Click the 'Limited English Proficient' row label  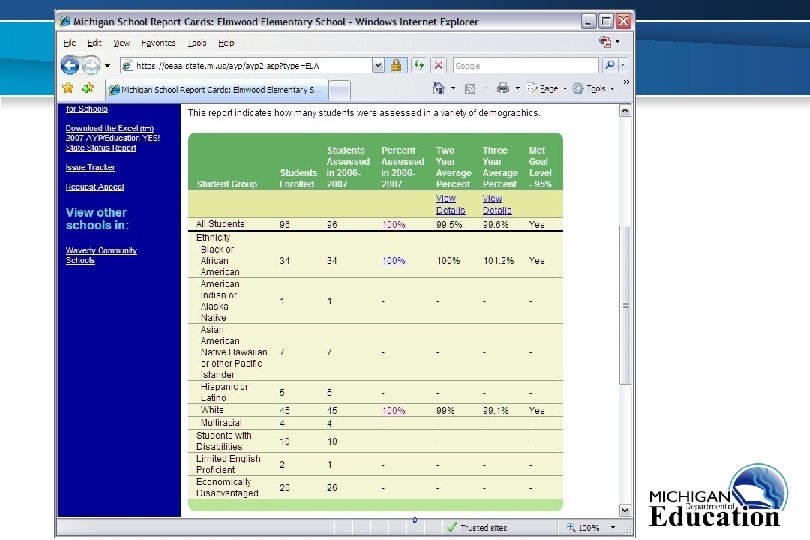pos(228,464)
